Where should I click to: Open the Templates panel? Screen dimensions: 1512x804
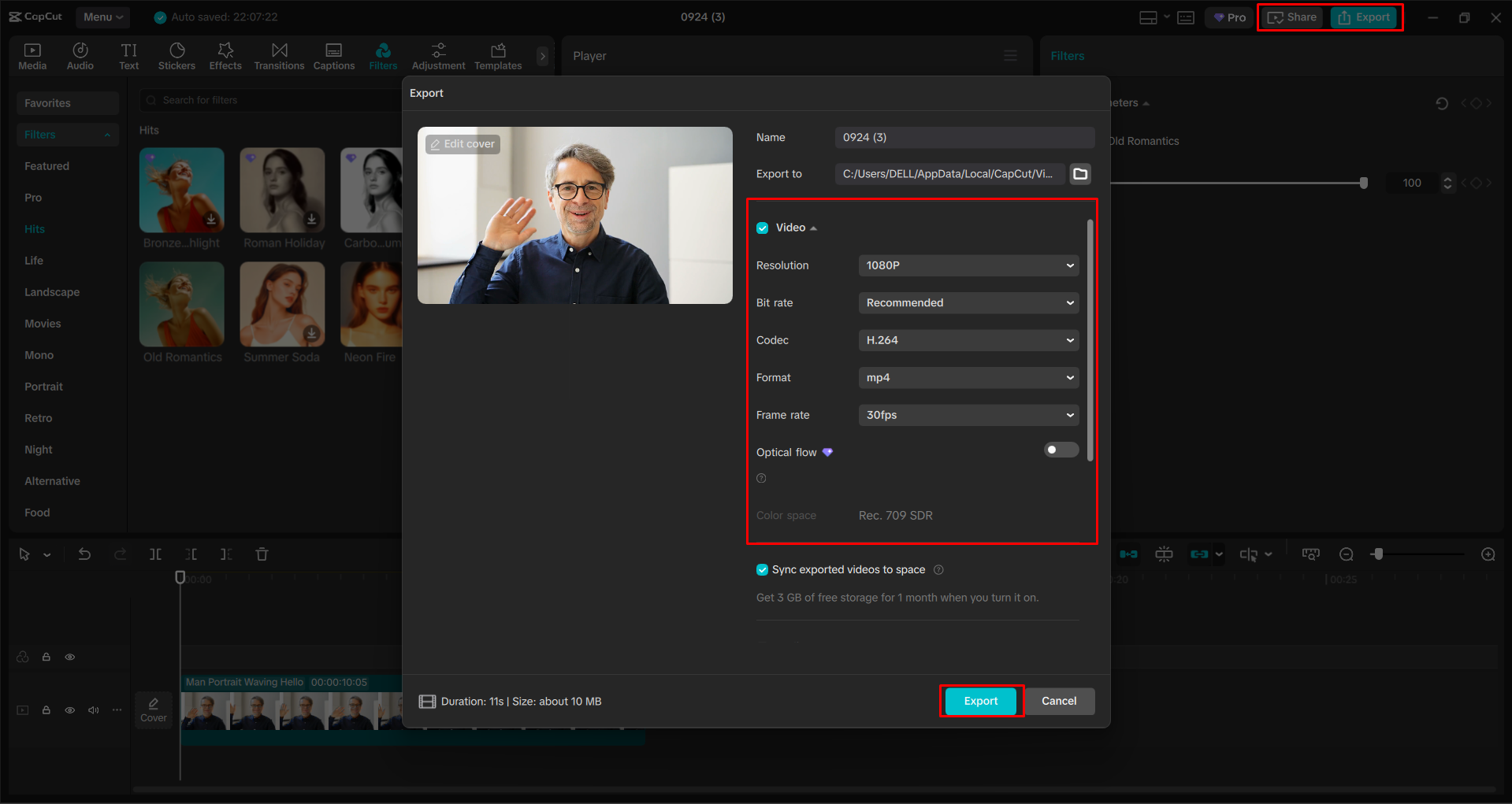[497, 55]
